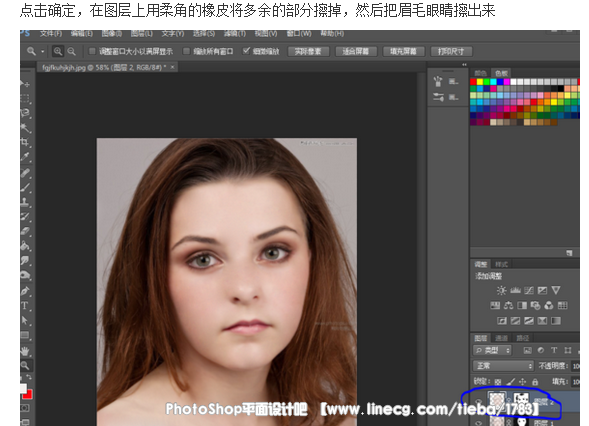The height and width of the screenshot is (426, 589).
Task: Select the Clone Stamp tool
Action: point(25,202)
